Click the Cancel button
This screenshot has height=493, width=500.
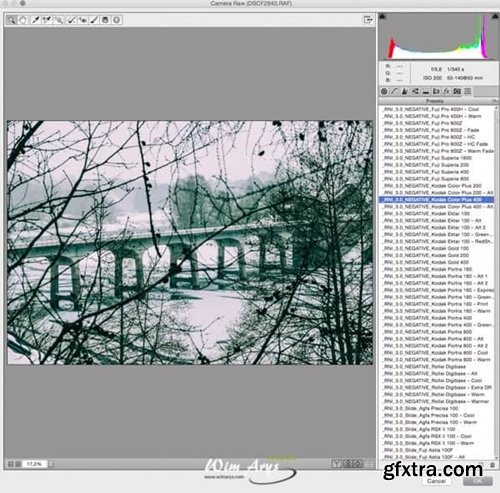coord(437,481)
